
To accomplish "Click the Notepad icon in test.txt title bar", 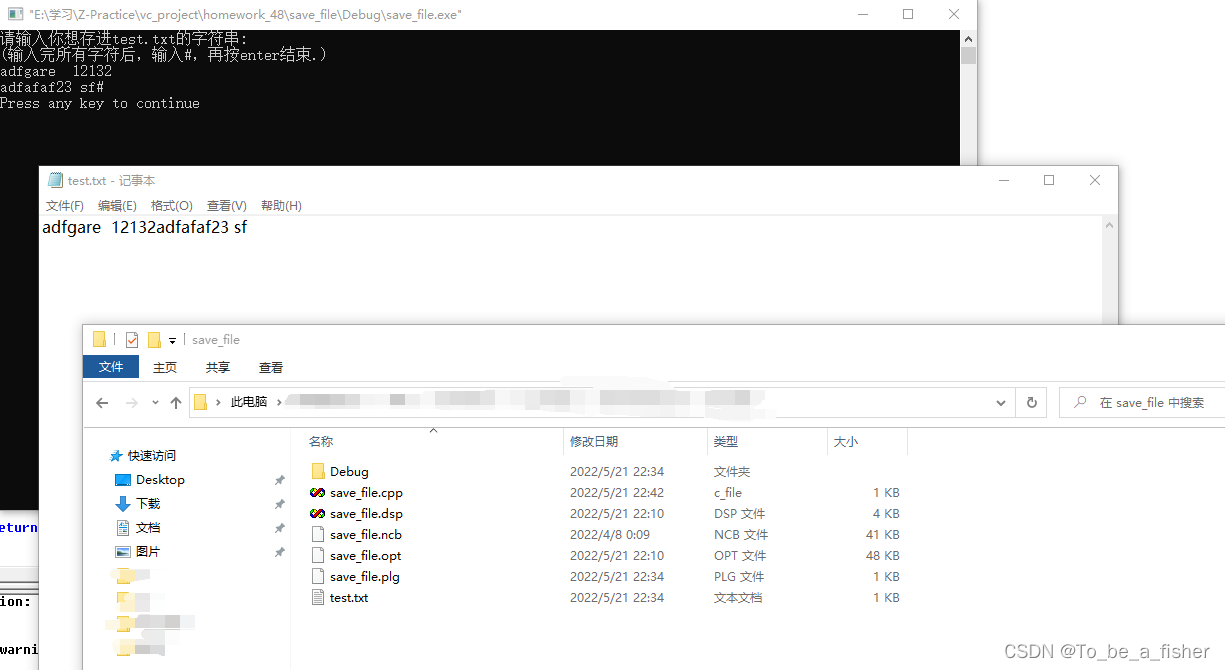I will tap(55, 180).
